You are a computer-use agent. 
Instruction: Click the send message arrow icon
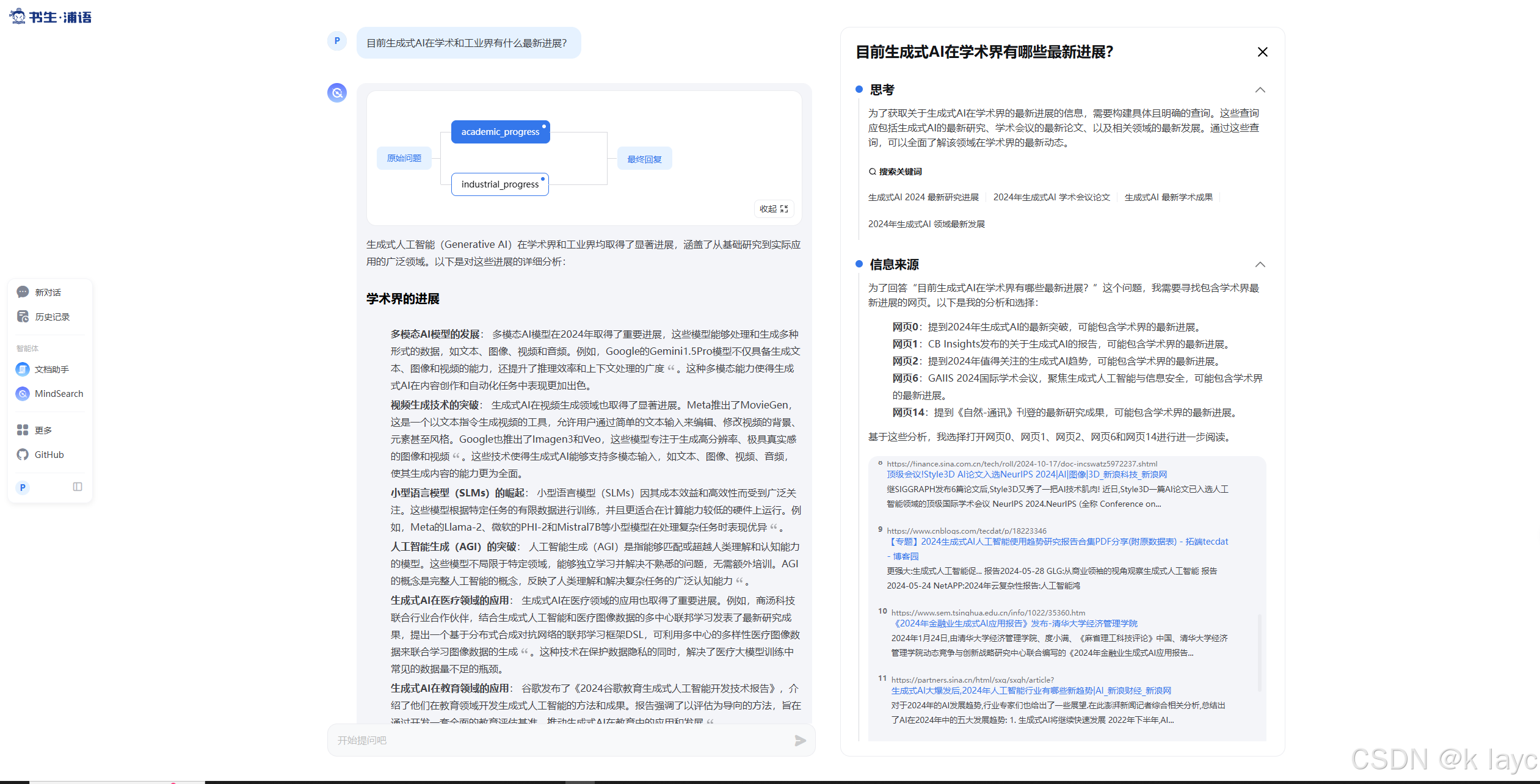click(x=800, y=740)
